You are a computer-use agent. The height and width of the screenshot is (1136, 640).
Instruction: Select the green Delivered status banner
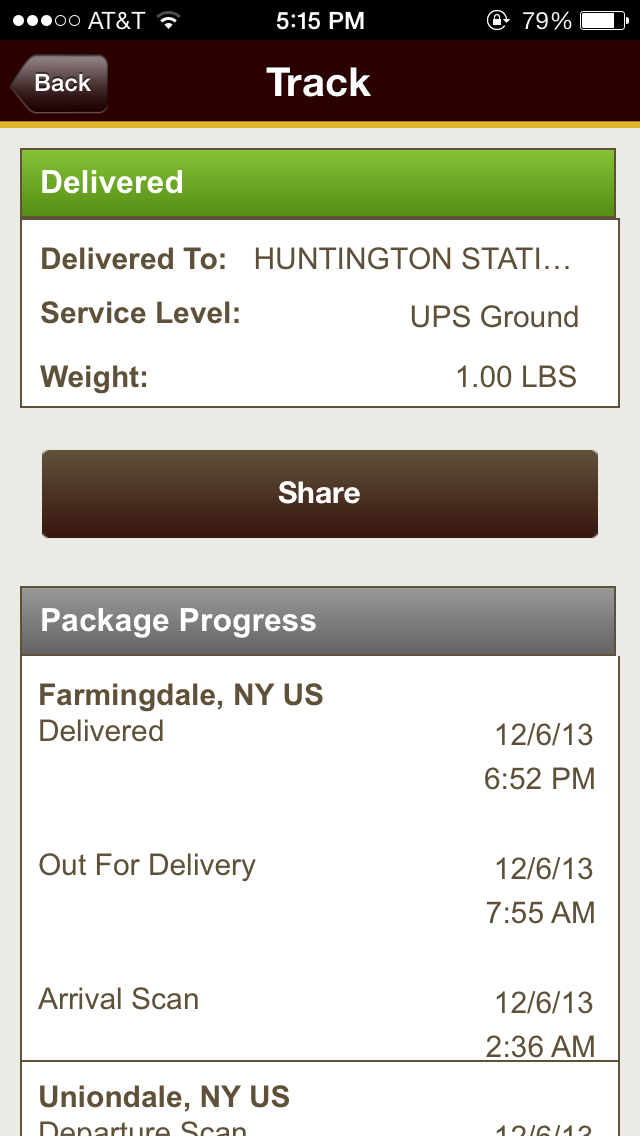pyautogui.click(x=318, y=183)
